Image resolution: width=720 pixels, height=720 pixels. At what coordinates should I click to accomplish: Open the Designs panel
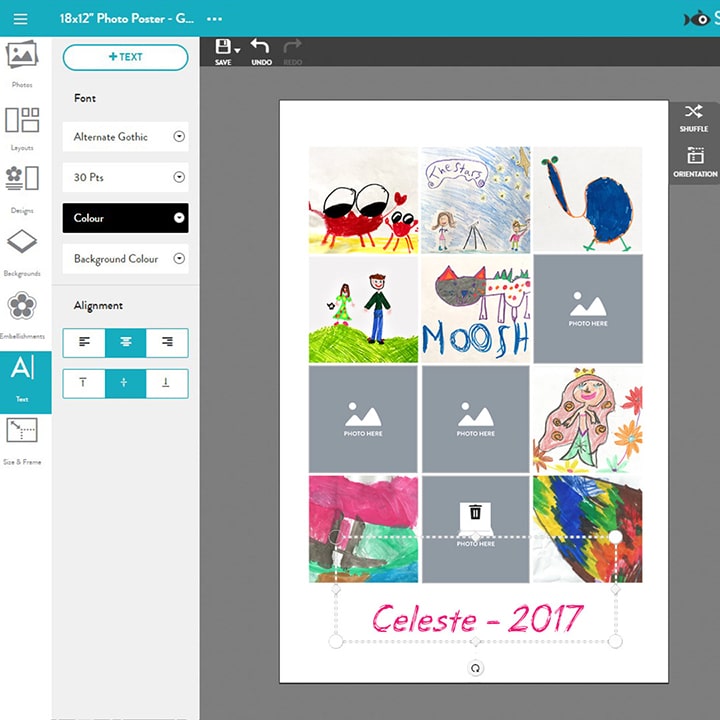(22, 190)
